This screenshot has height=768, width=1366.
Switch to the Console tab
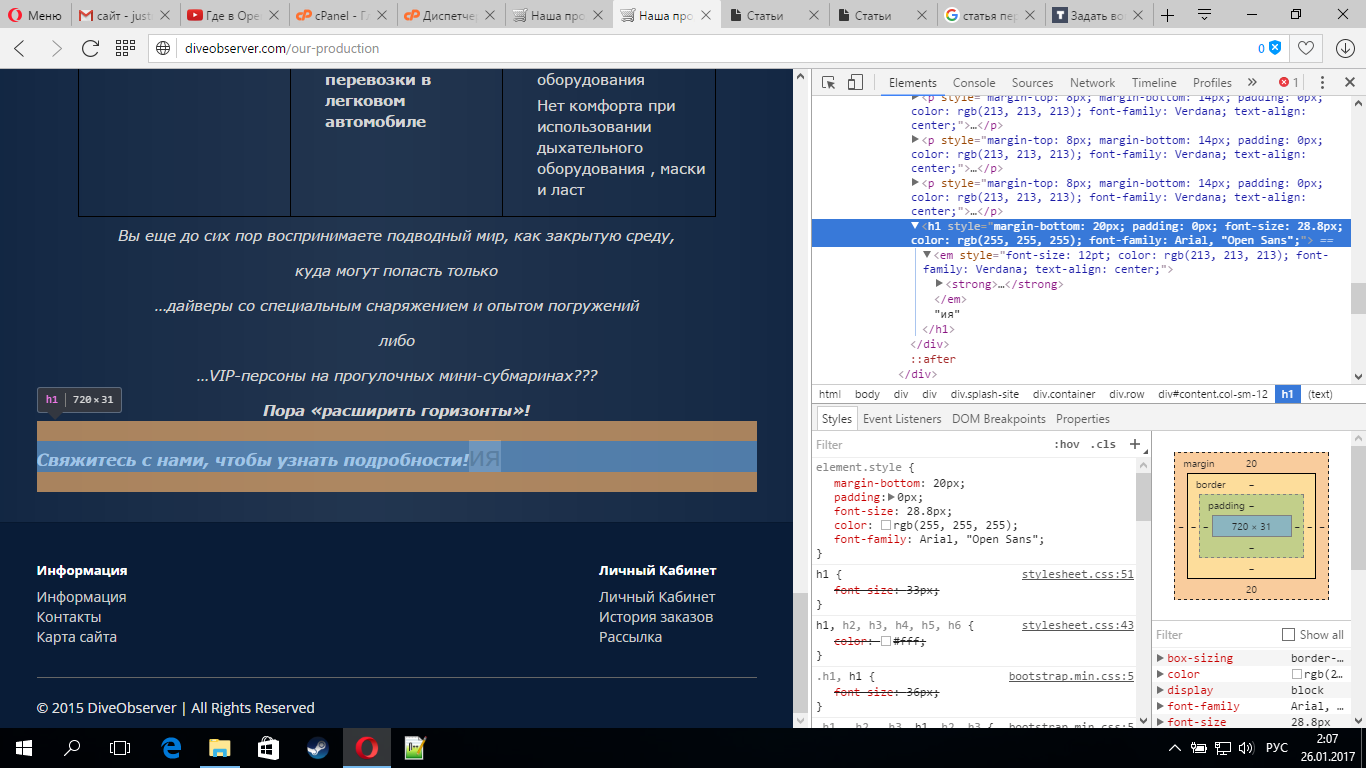[x=974, y=83]
